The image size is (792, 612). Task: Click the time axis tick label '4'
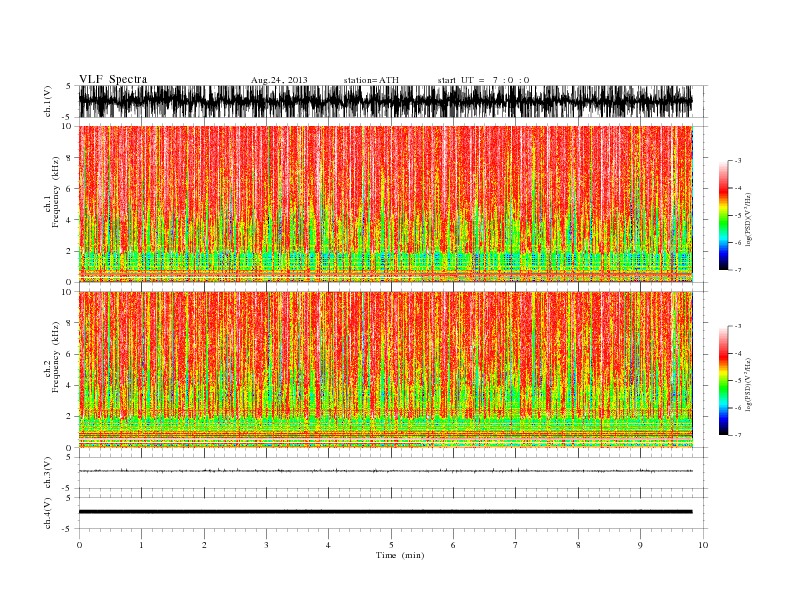tap(328, 545)
